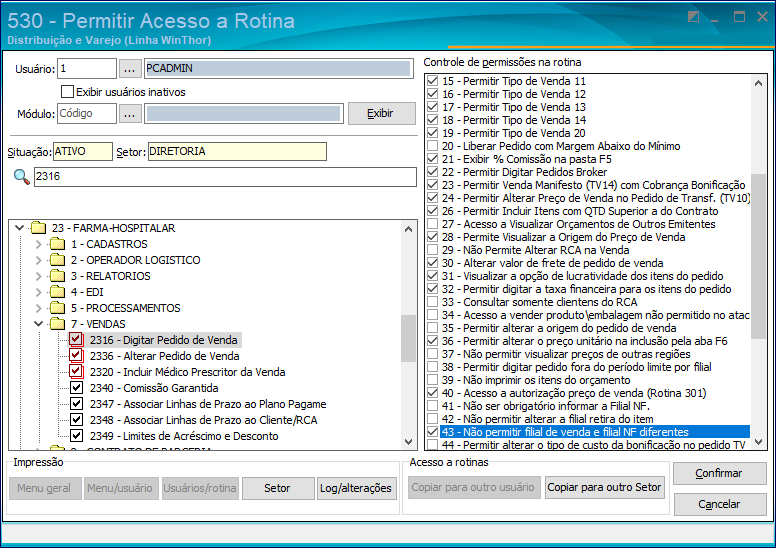Click the Exibir button
This screenshot has height=548, width=776.
click(x=382, y=113)
